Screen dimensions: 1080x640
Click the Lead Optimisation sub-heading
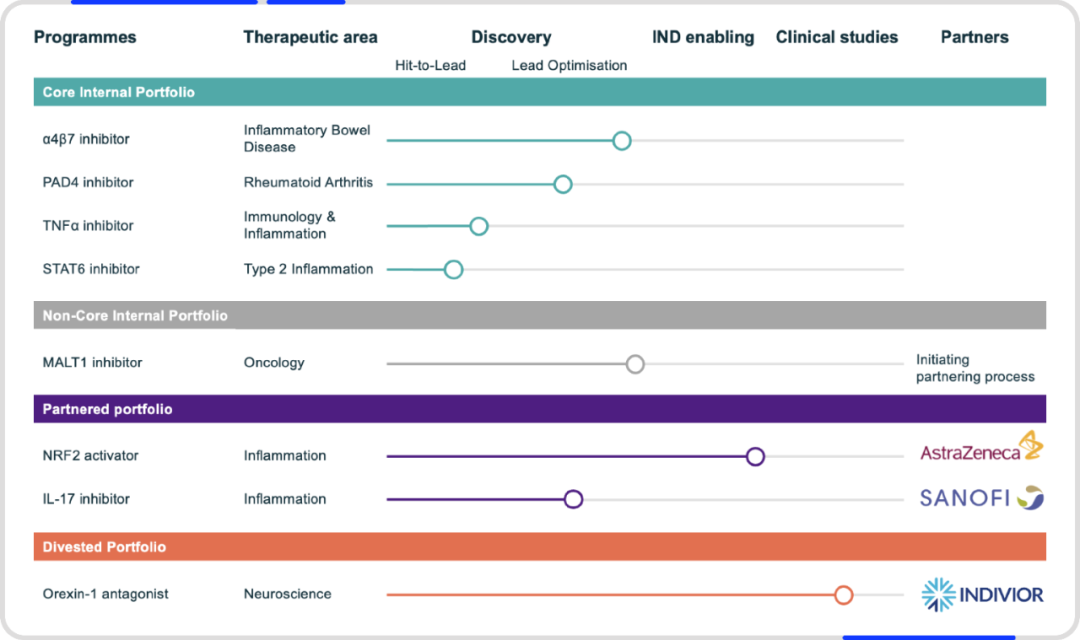tap(569, 65)
